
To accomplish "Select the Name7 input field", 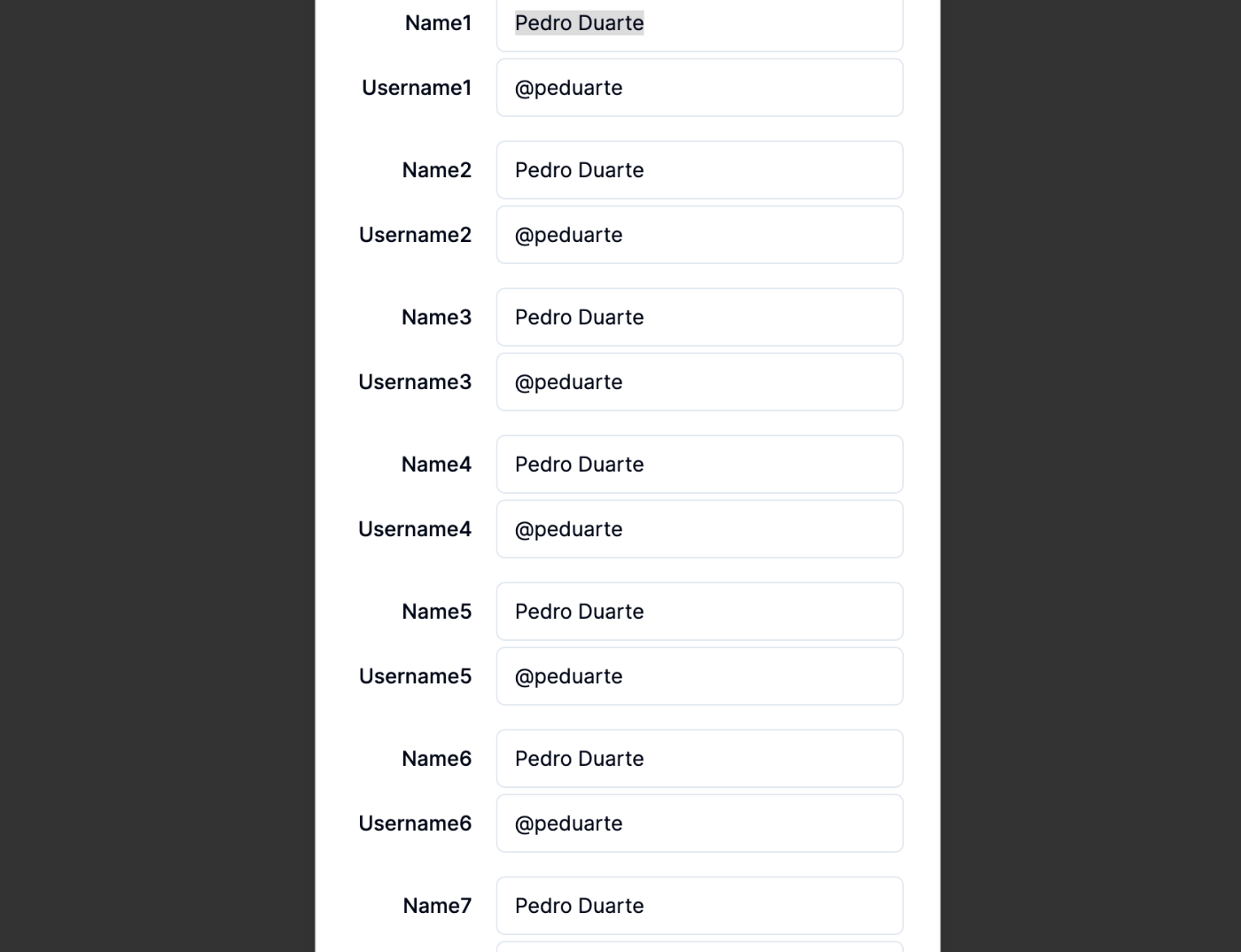I will 699,906.
